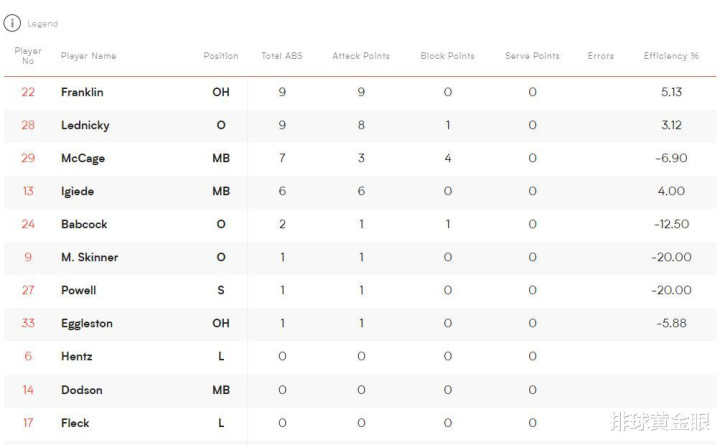Select Dodson player name
The height and width of the screenshot is (445, 720).
pyautogui.click(x=82, y=390)
